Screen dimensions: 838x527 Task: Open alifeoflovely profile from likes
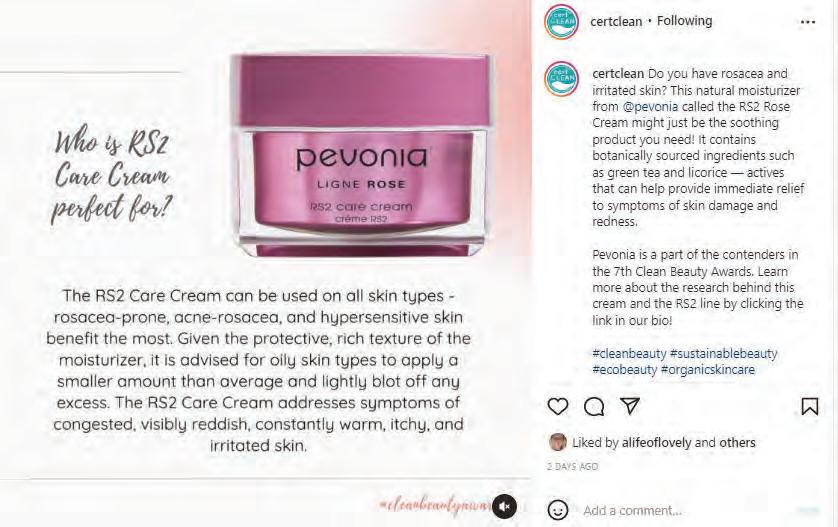pos(657,443)
